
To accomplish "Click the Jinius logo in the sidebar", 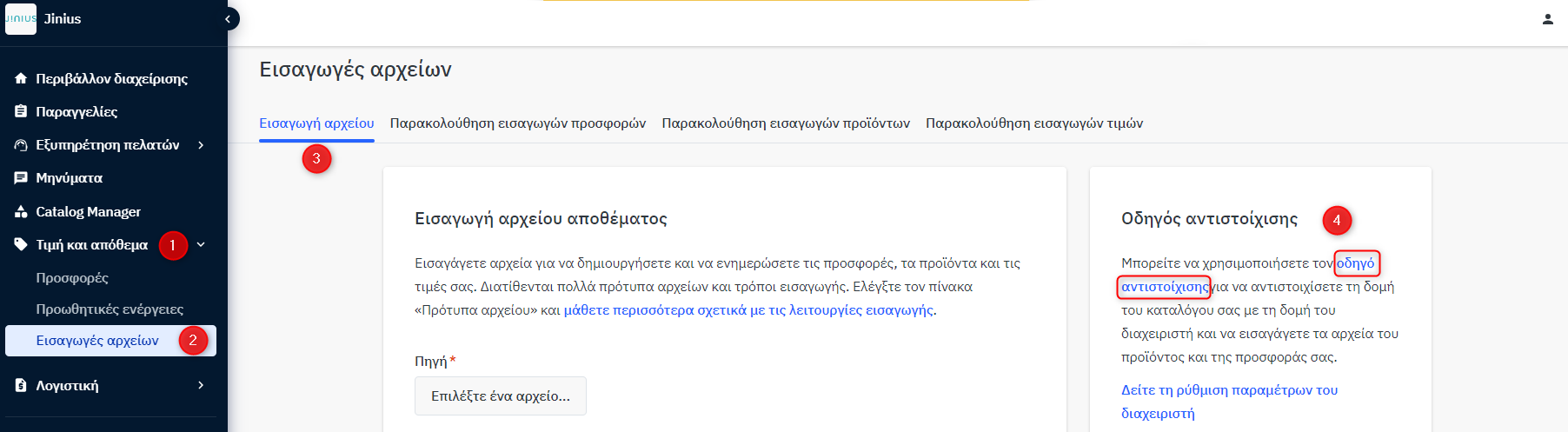I will click(x=21, y=19).
